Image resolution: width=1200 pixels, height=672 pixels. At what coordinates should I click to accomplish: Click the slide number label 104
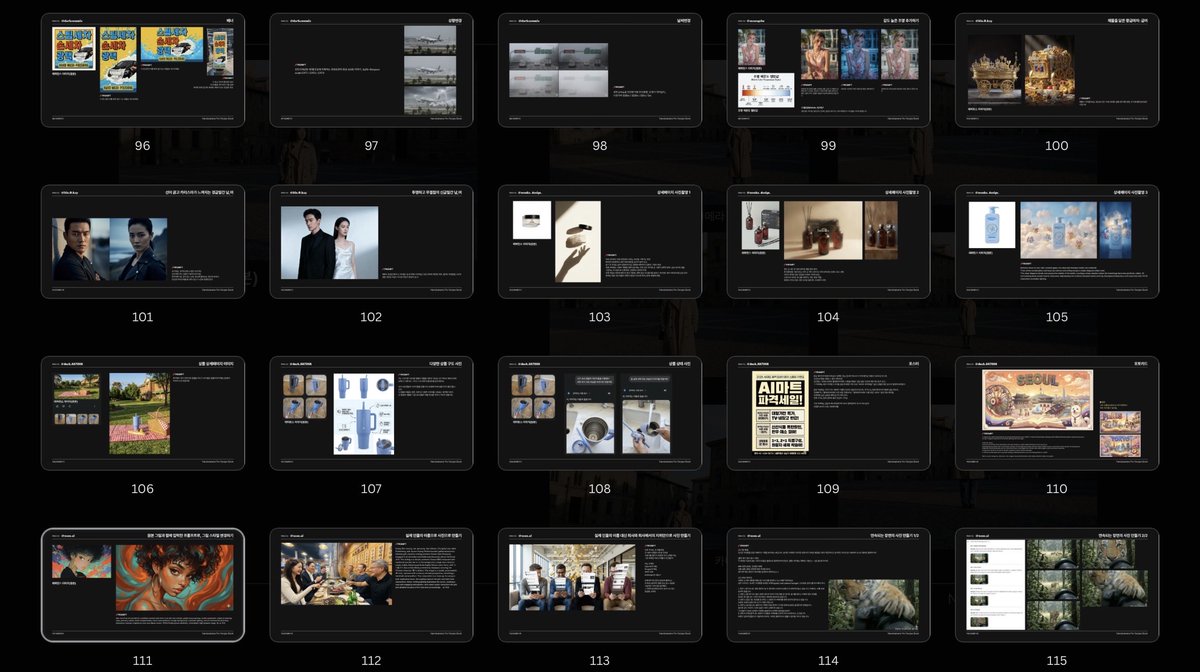coord(828,317)
